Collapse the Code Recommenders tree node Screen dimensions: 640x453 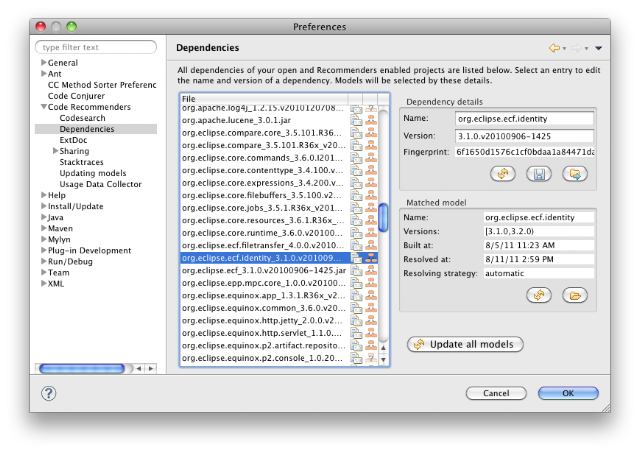pyautogui.click(x=43, y=107)
